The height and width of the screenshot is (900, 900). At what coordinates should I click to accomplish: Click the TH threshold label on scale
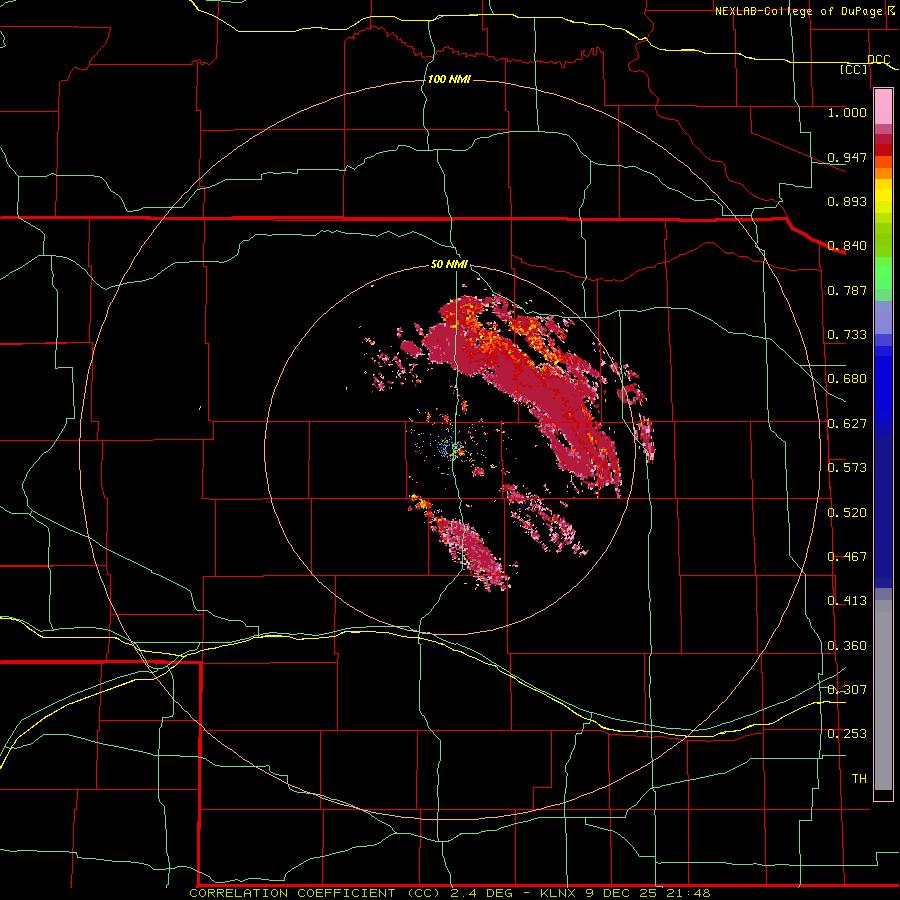859,779
